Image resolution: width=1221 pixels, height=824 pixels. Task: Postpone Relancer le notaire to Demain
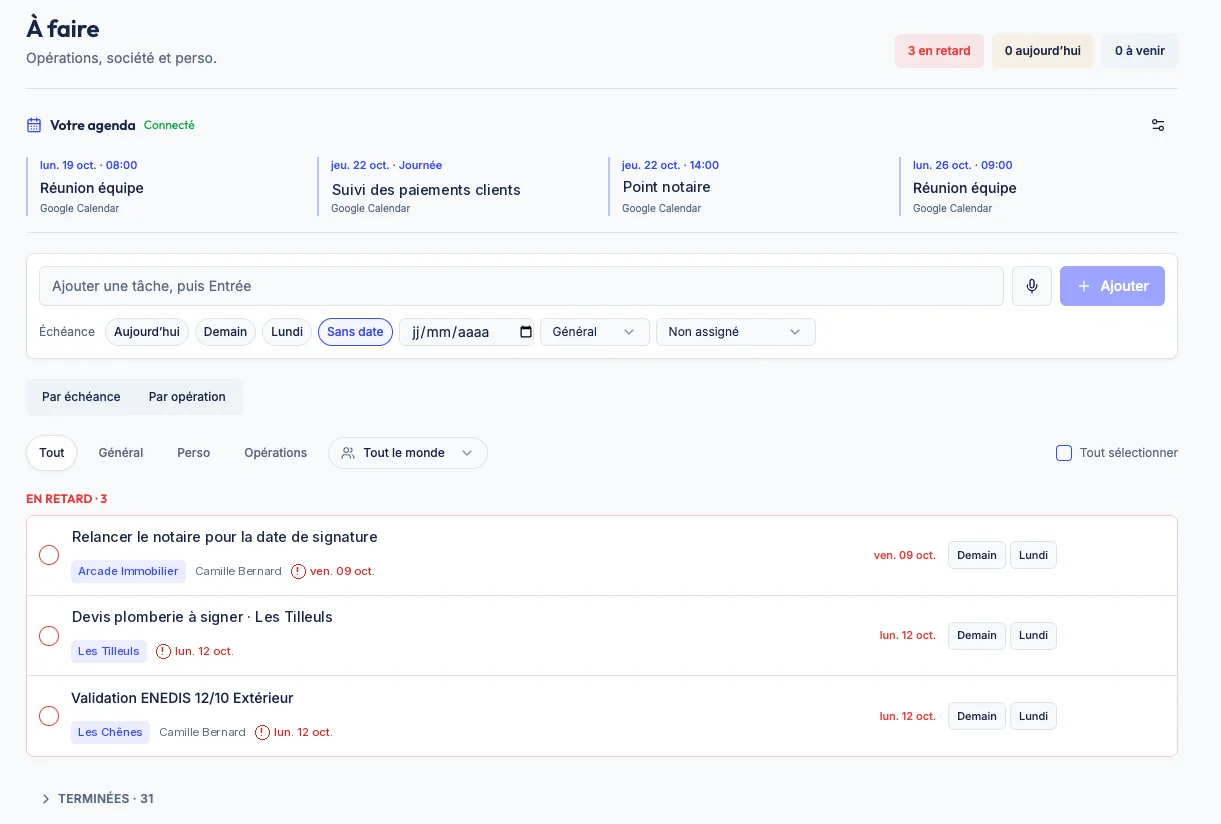pos(977,555)
